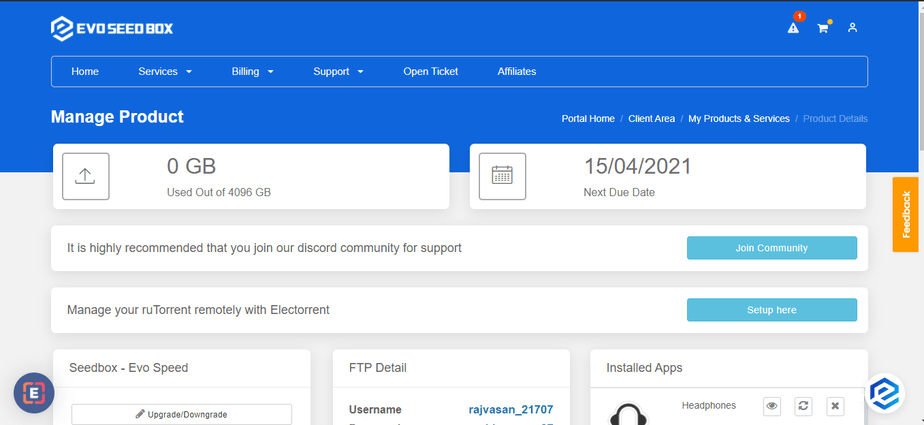Open the shopping cart icon
This screenshot has height=425, width=924.
click(823, 28)
